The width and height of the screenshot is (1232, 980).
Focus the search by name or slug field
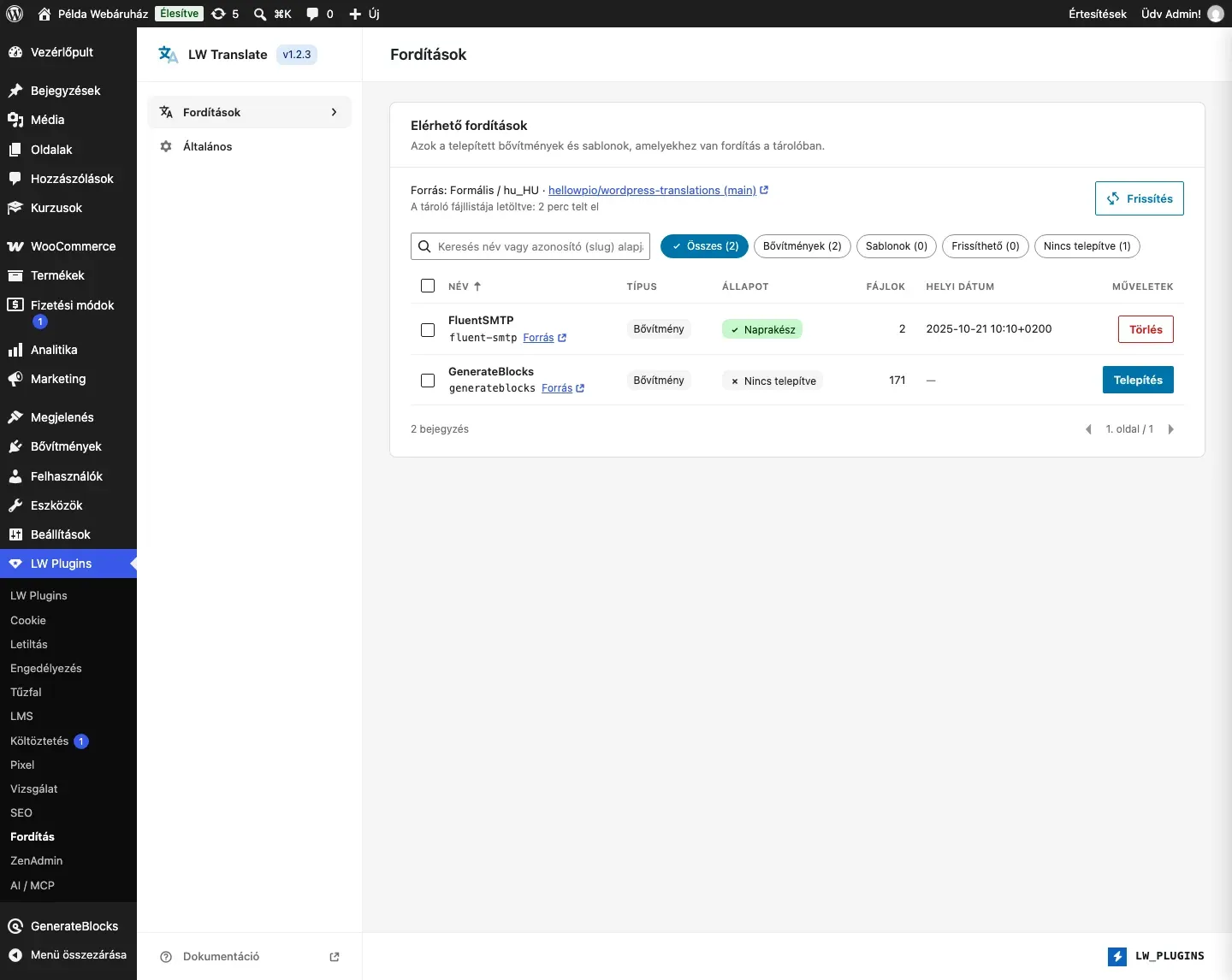point(530,246)
